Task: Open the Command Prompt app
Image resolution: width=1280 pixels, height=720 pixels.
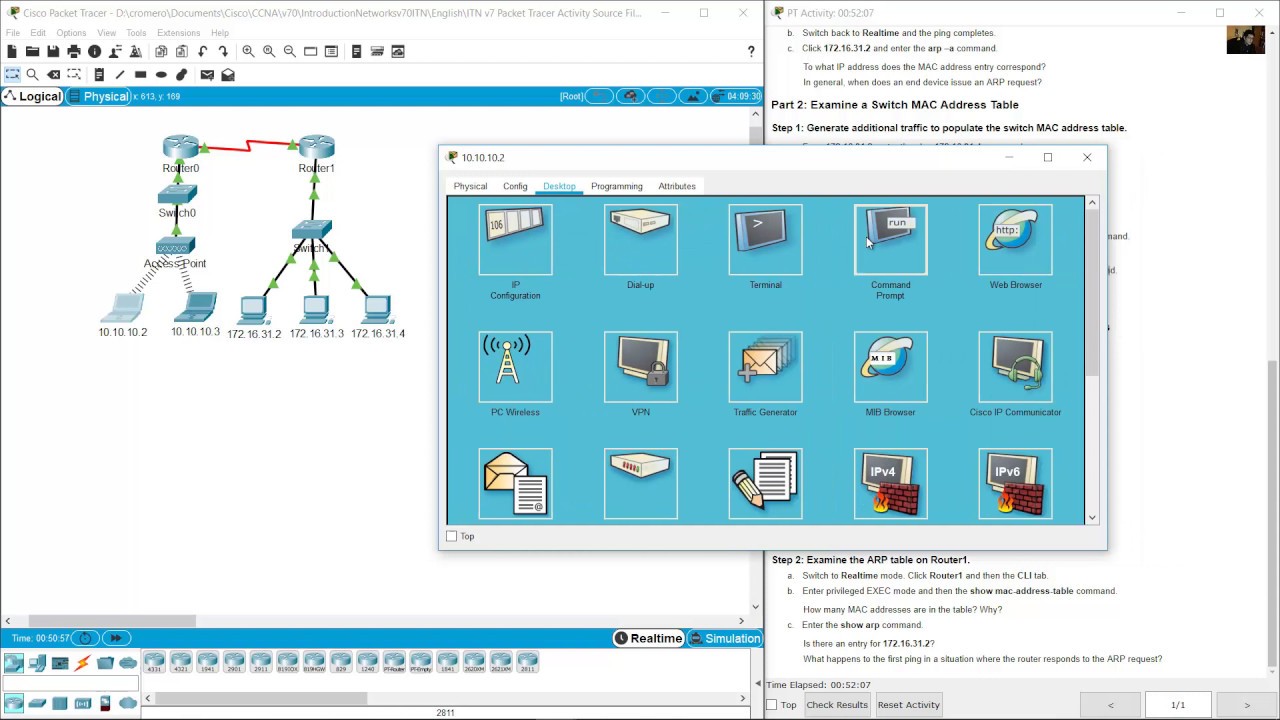Action: pos(891,240)
